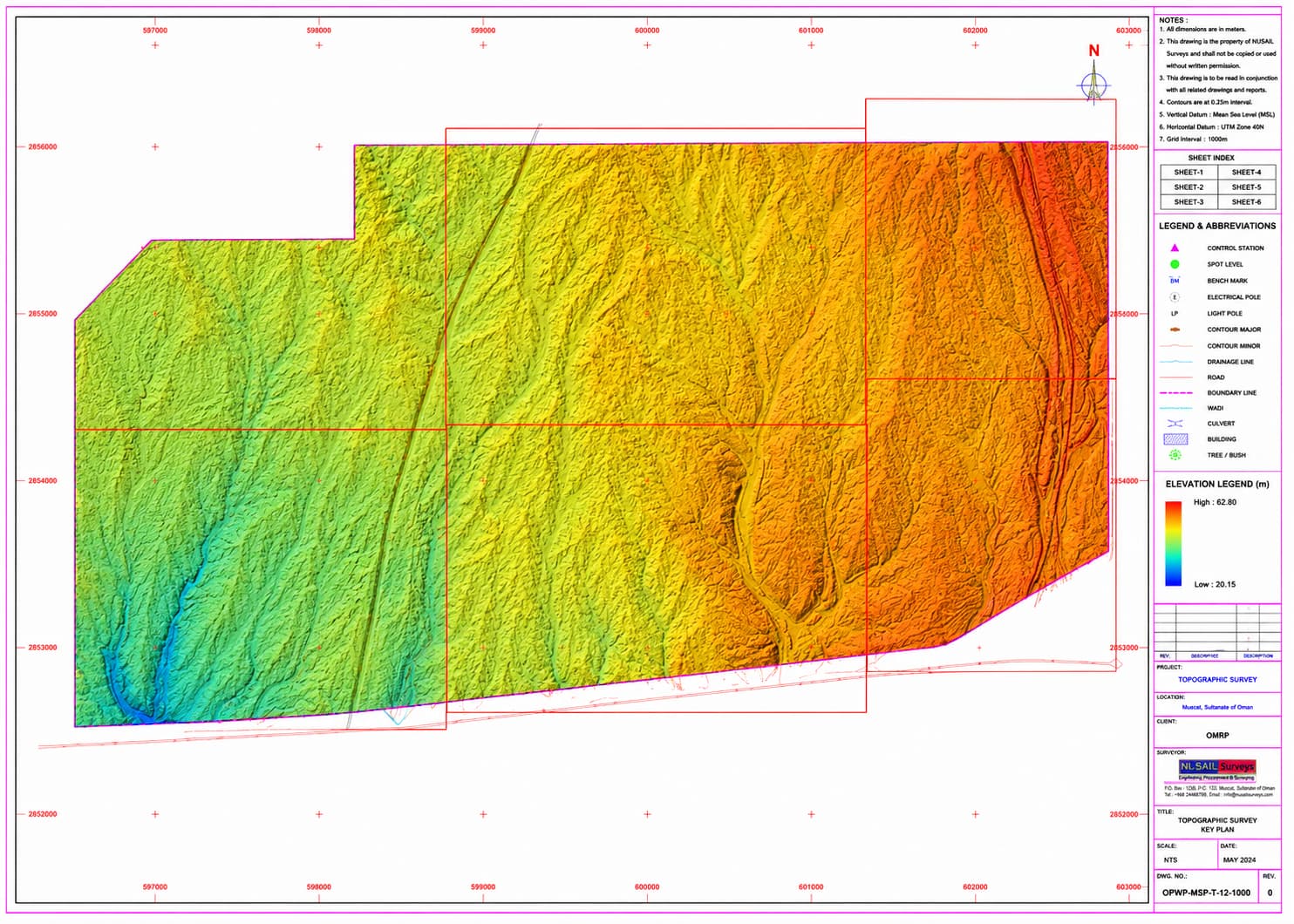The image size is (1294, 924).
Task: Click the MAY 2024 date value
Action: point(1239,860)
